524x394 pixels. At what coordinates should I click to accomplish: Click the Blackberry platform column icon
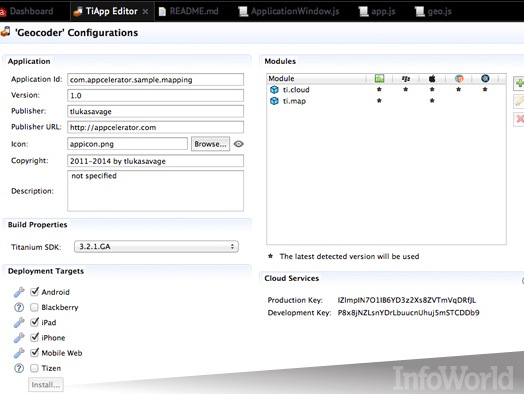coord(406,79)
